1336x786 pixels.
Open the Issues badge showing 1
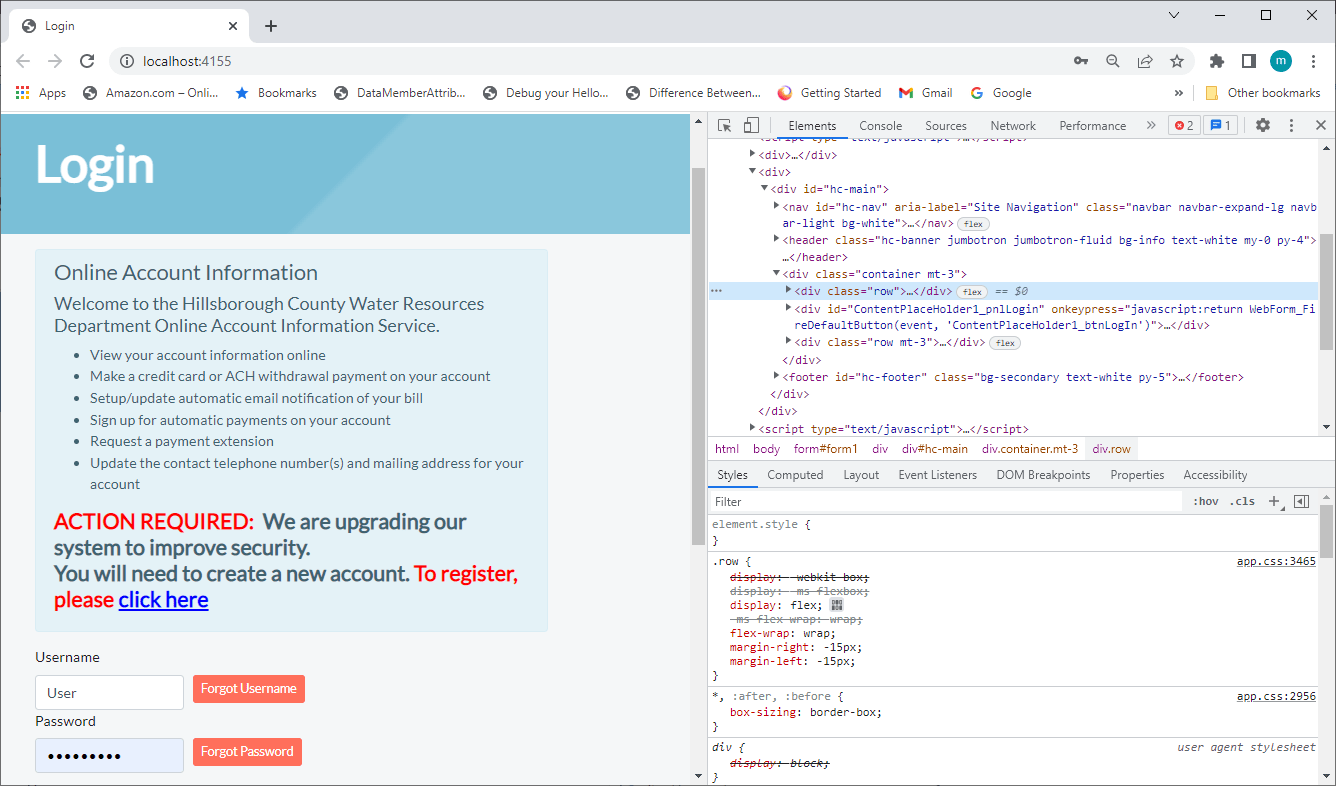click(x=1221, y=125)
